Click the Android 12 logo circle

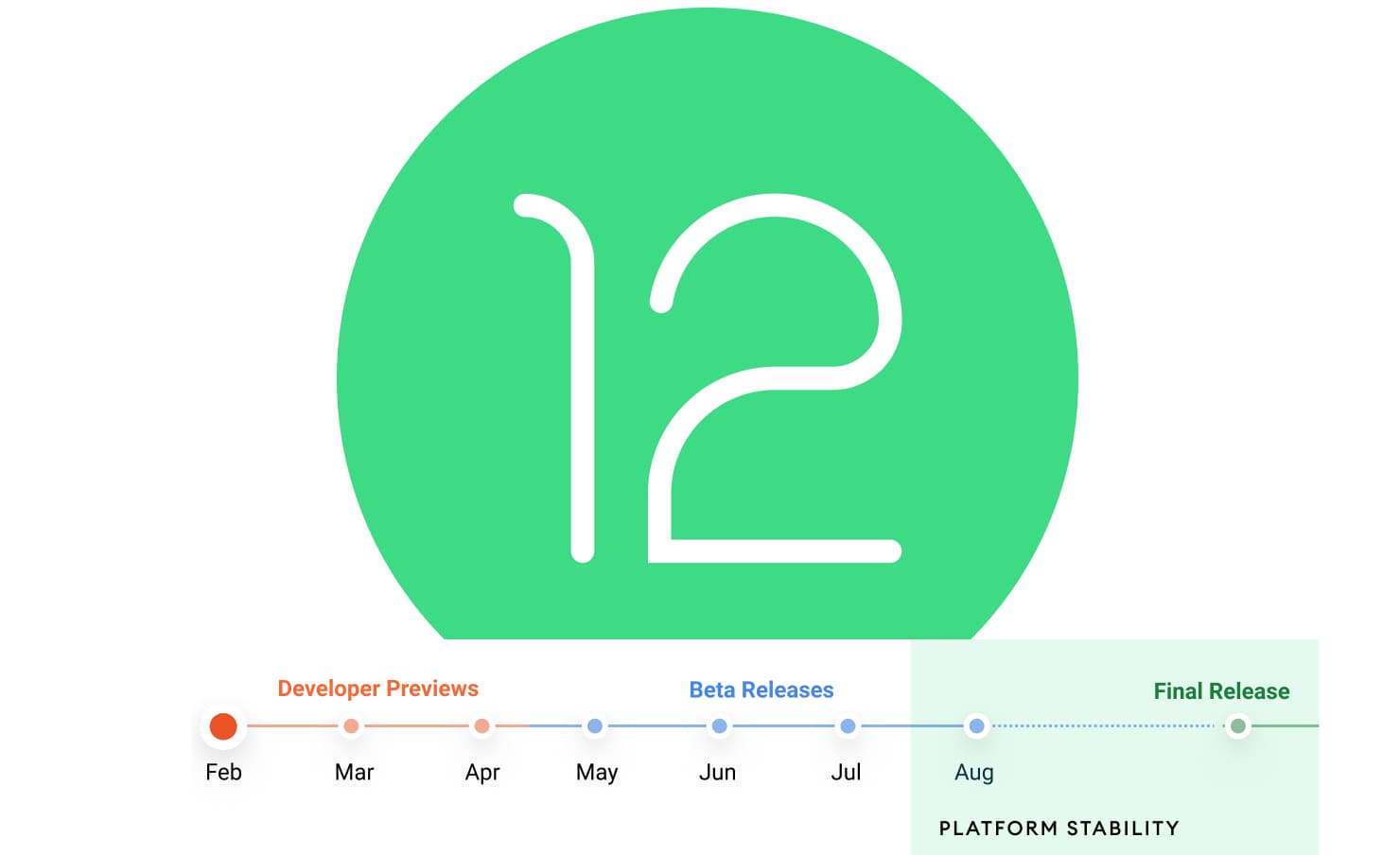pyautogui.click(x=708, y=323)
